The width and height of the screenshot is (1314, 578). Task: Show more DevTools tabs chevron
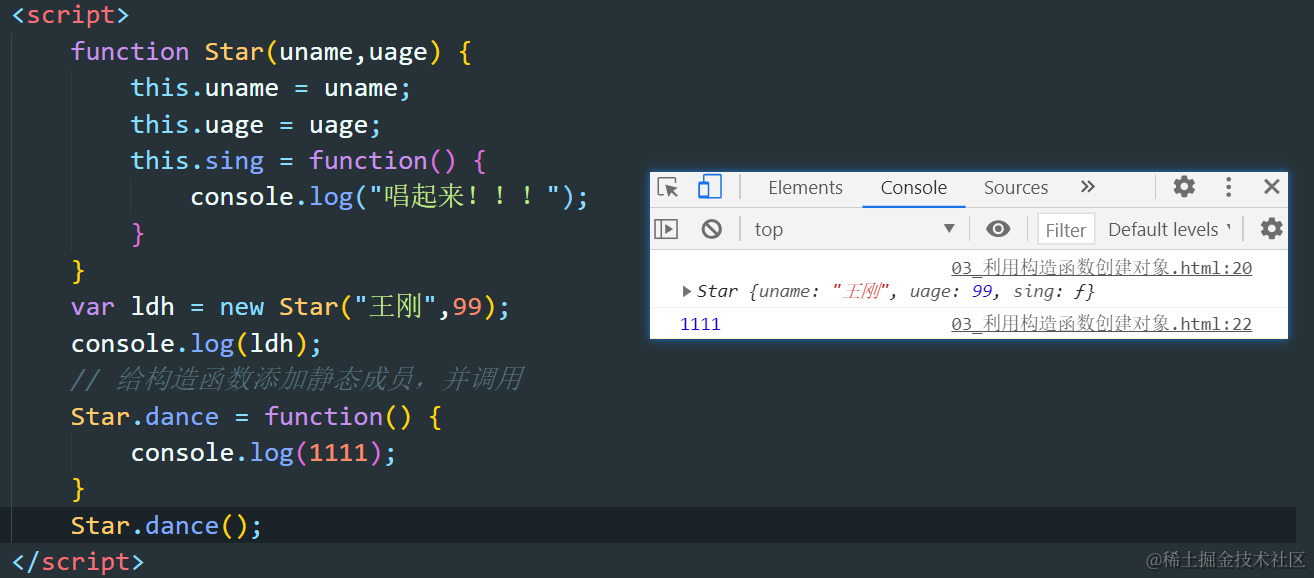[x=1088, y=187]
